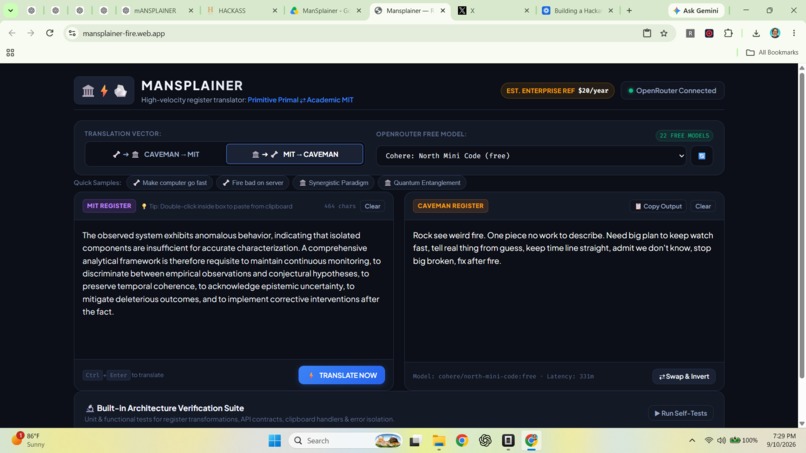
Task: Load 'Fire bad on server' sample
Action: click(x=252, y=183)
